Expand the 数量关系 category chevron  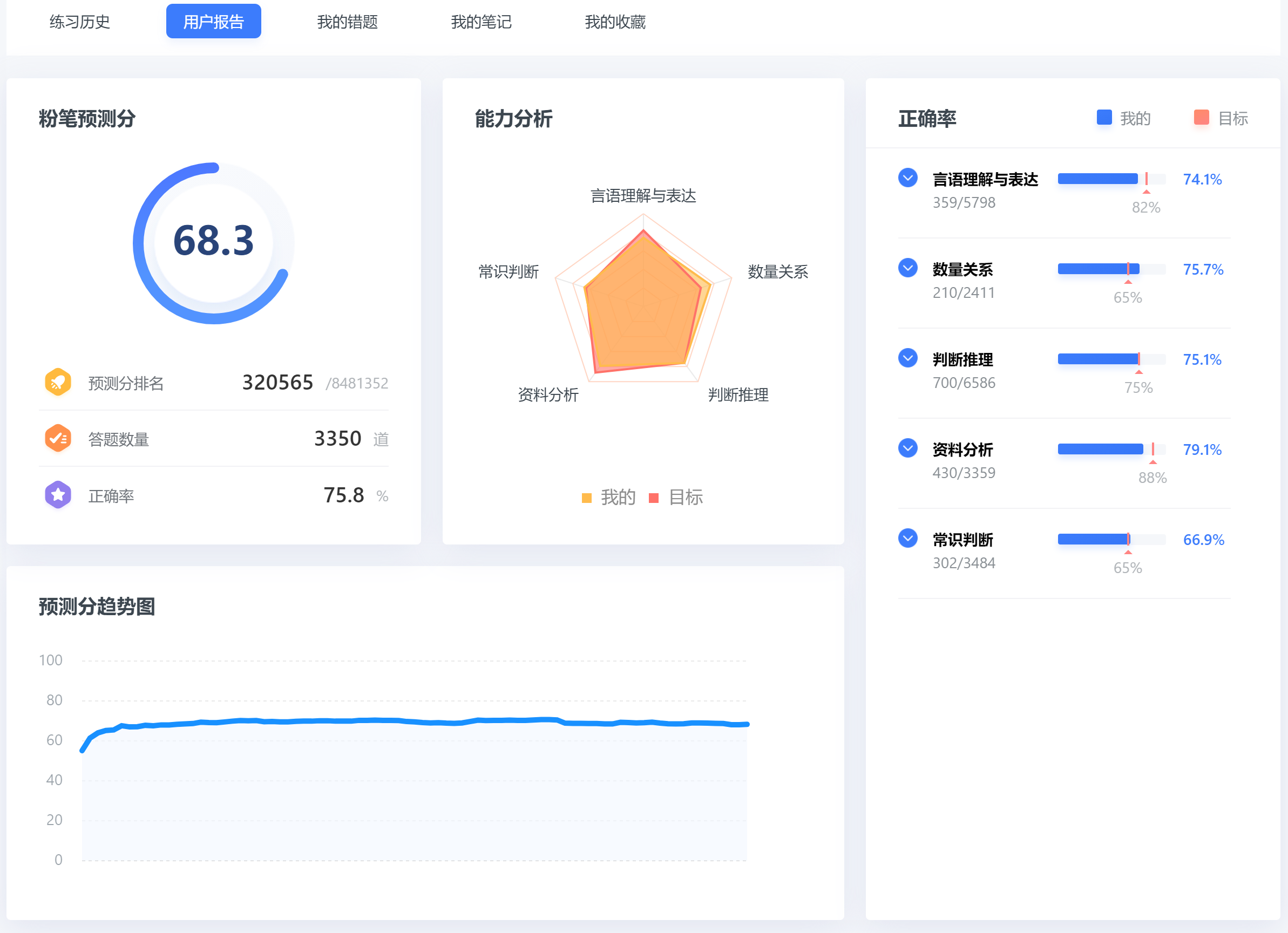pos(907,268)
